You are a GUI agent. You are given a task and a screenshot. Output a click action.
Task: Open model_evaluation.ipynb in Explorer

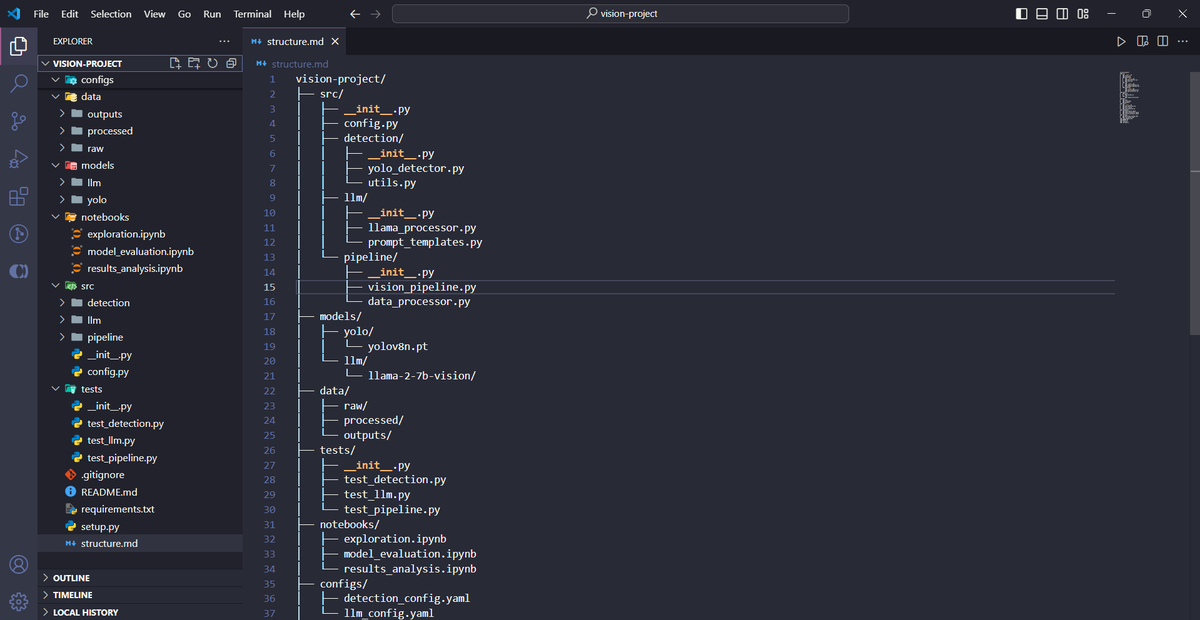140,251
